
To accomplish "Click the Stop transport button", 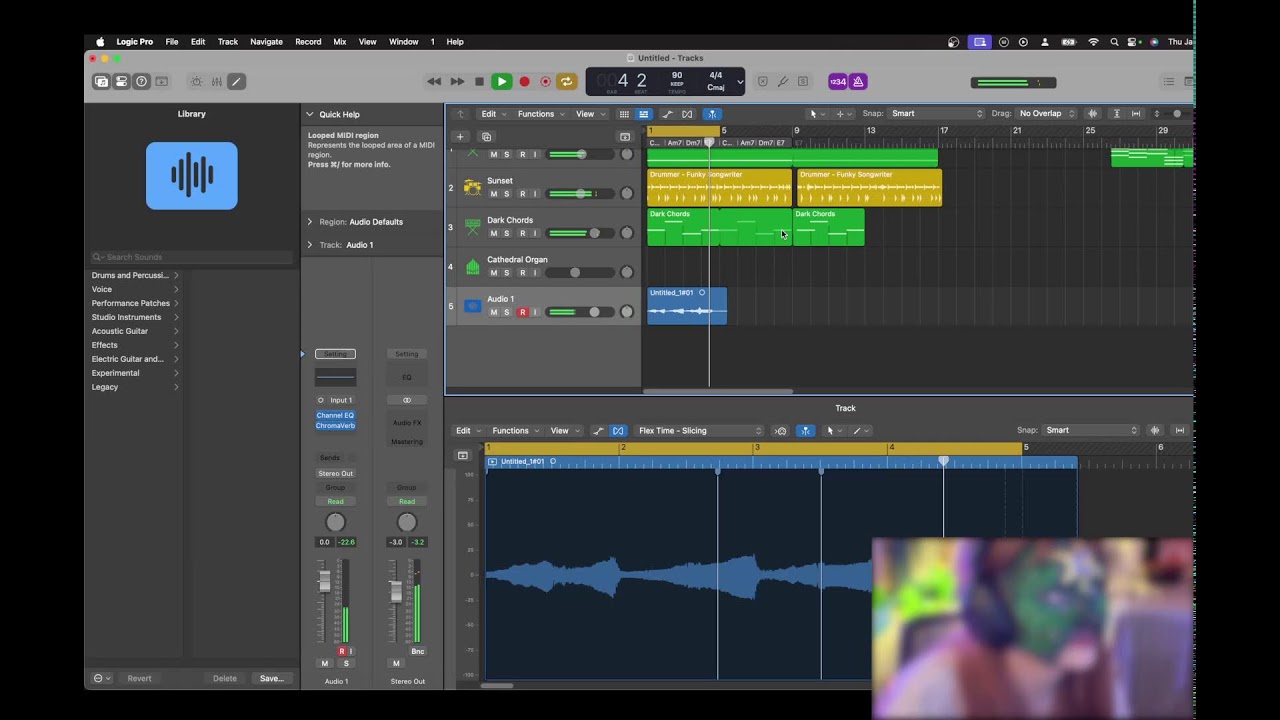I will [x=479, y=82].
